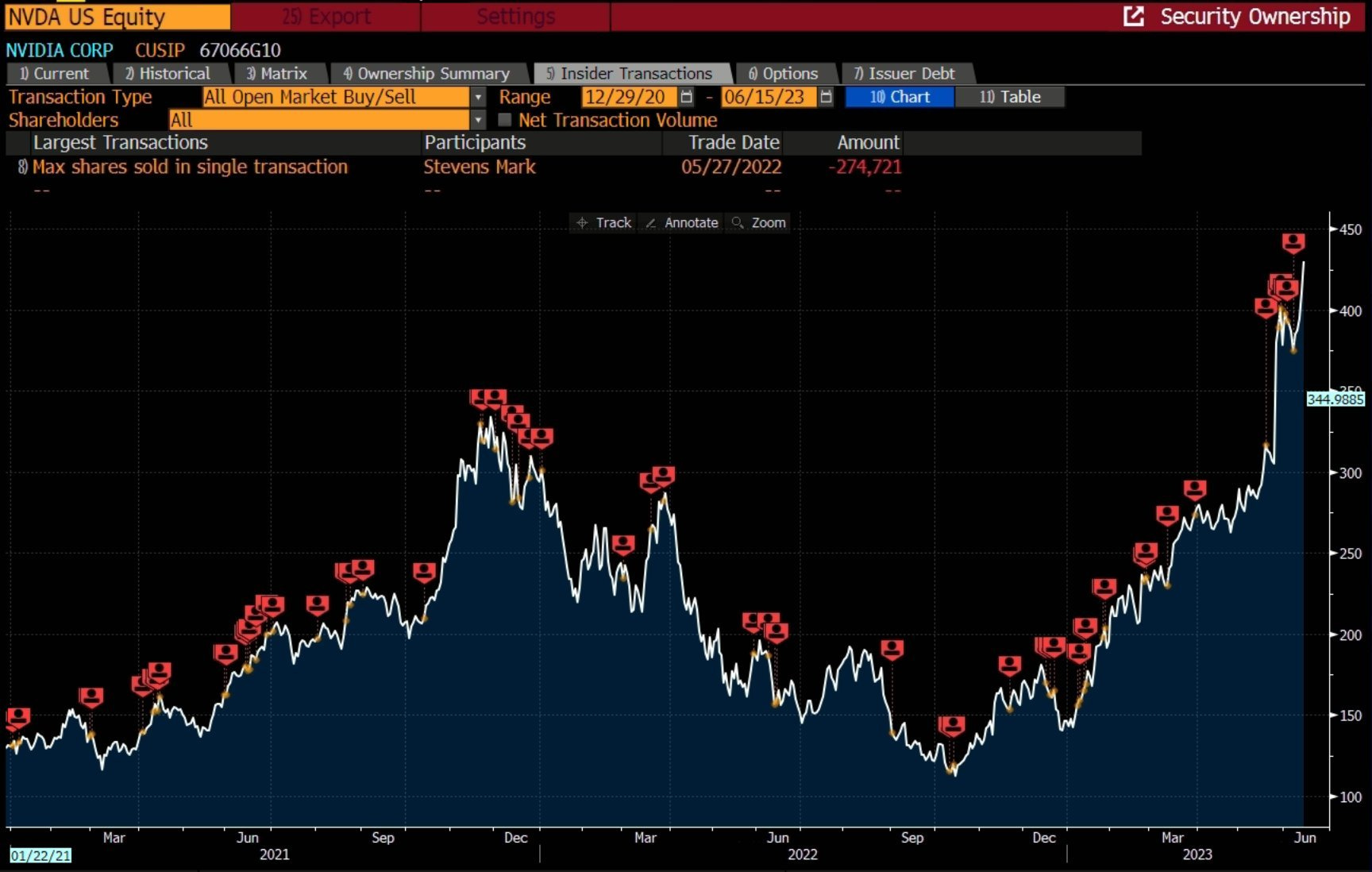The image size is (1372, 872).
Task: Click the NVDA US Equity ticker field
Action: (118, 17)
